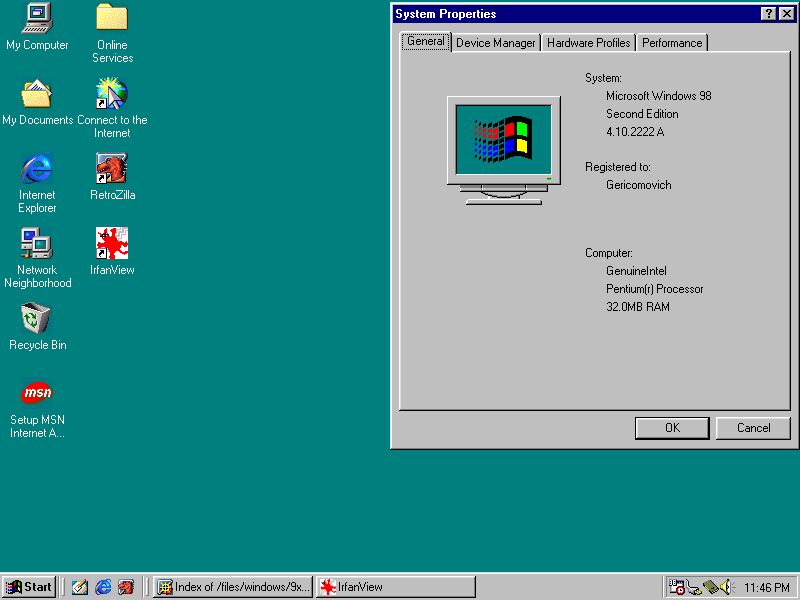Click the 'System:' label

click(603, 78)
